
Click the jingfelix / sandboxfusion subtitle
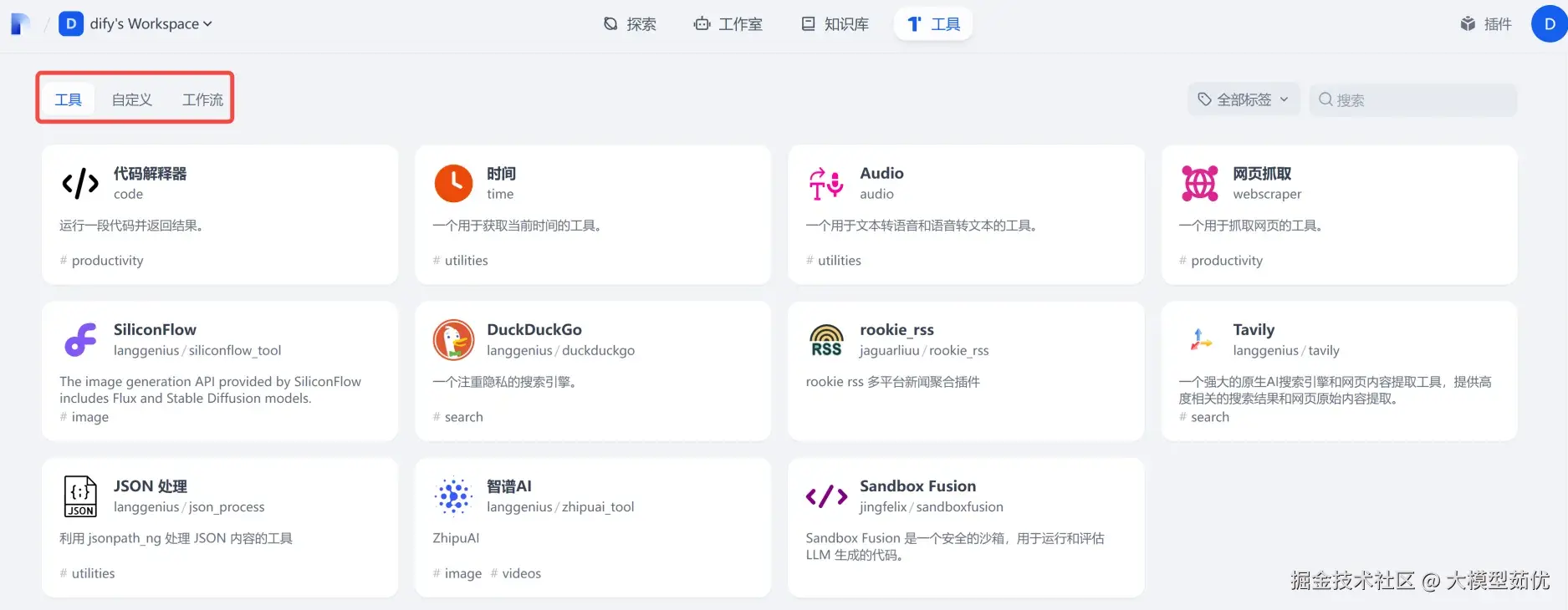931,507
